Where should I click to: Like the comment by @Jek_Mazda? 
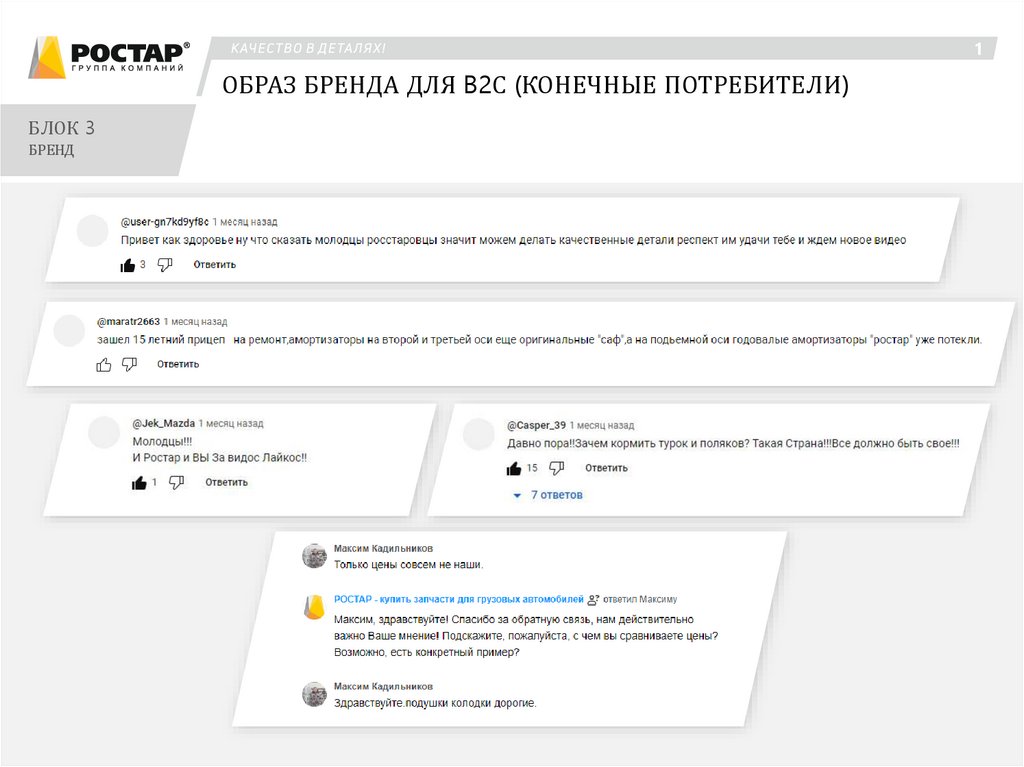tap(139, 483)
